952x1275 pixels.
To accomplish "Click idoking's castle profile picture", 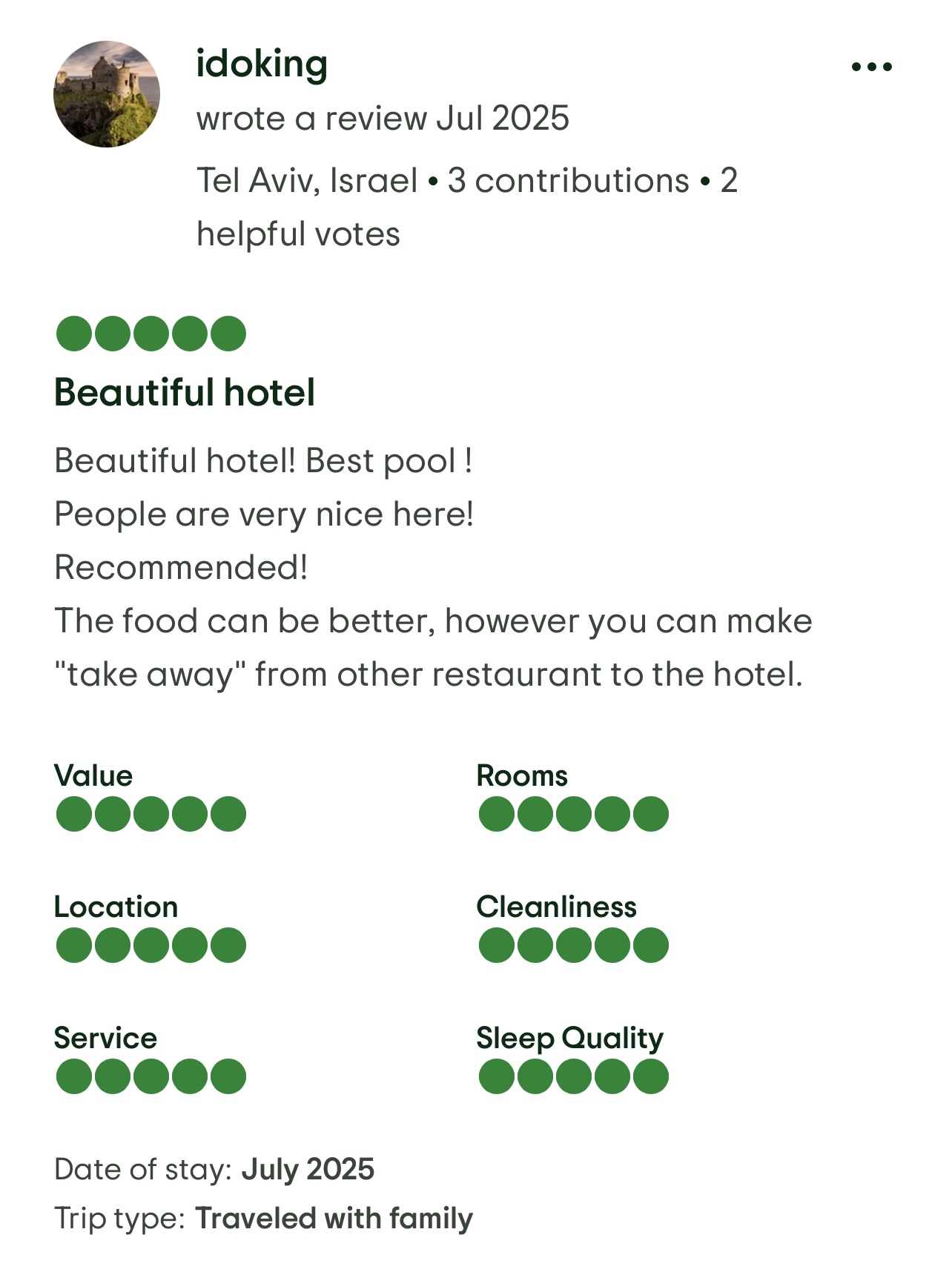I will pyautogui.click(x=107, y=94).
